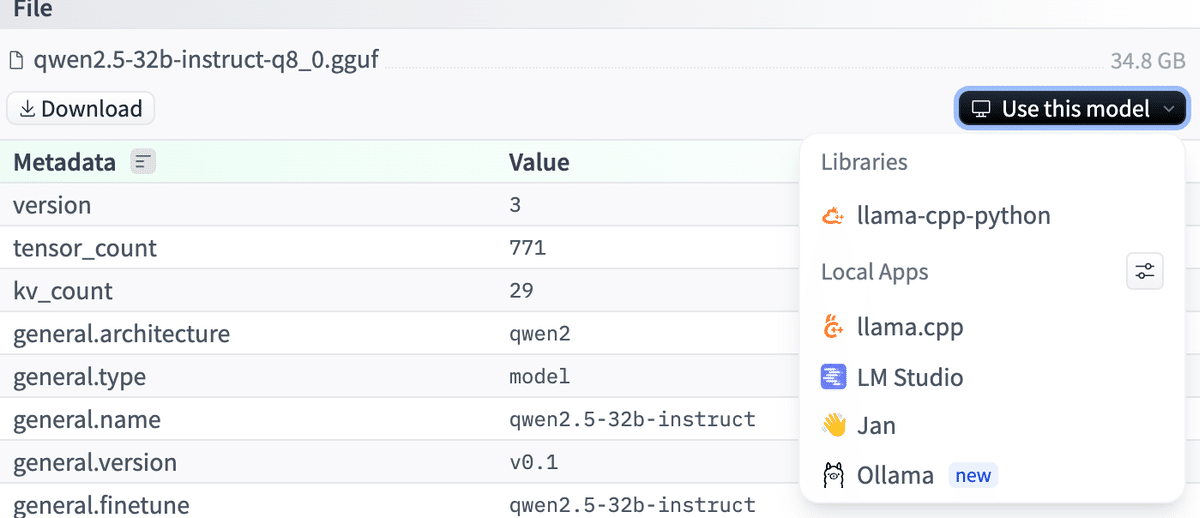Viewport: 1200px width, 518px height.
Task: Click the chevron on Use this model
Action: point(1168,109)
